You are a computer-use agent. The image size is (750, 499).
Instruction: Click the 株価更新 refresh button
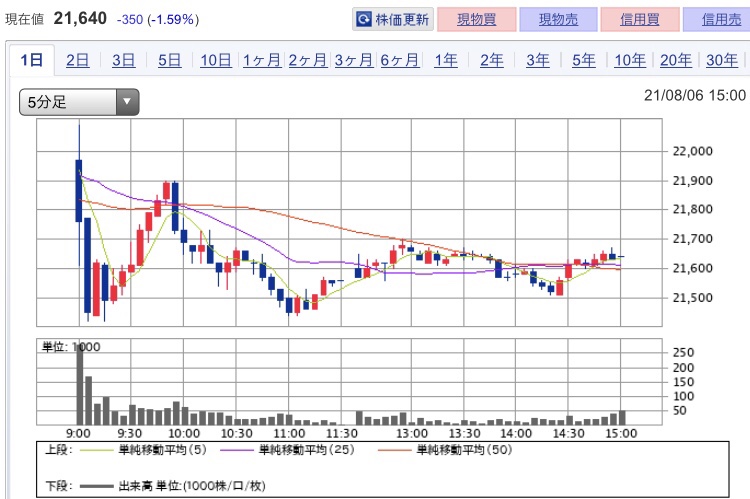click(x=393, y=20)
